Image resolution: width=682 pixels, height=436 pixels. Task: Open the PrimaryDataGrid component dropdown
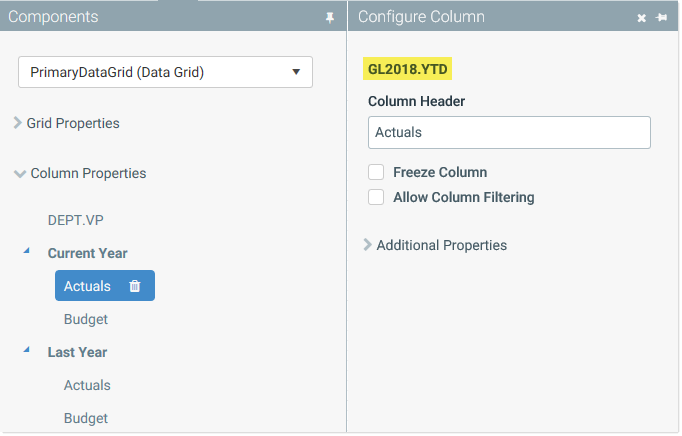pyautogui.click(x=165, y=72)
